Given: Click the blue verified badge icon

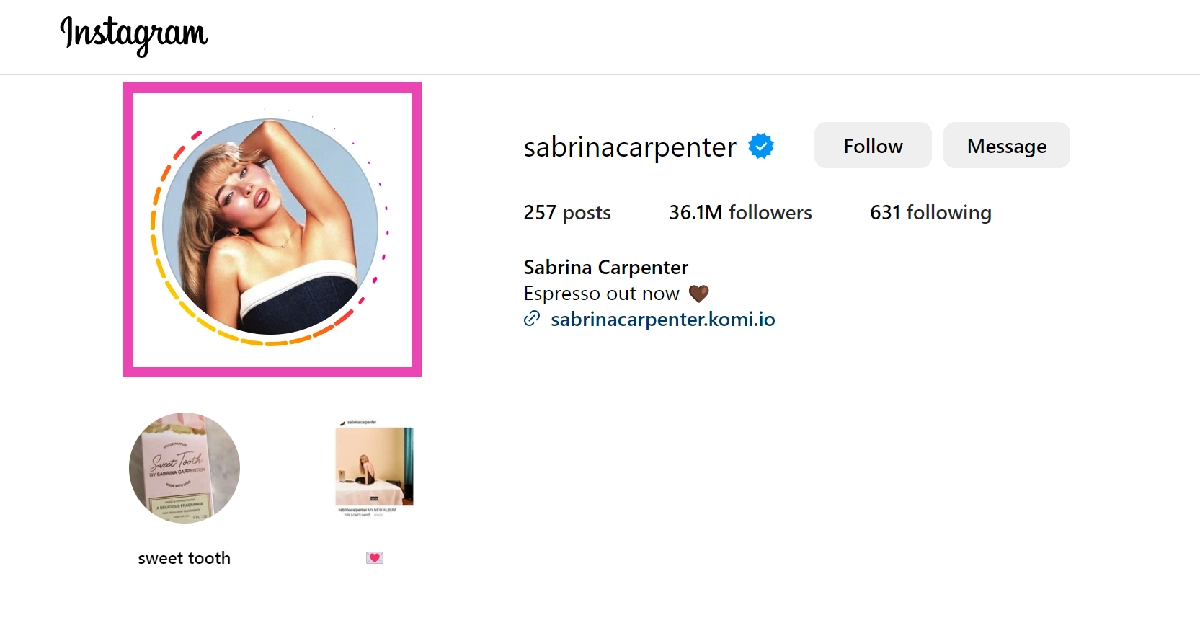Looking at the screenshot, I should [761, 147].
